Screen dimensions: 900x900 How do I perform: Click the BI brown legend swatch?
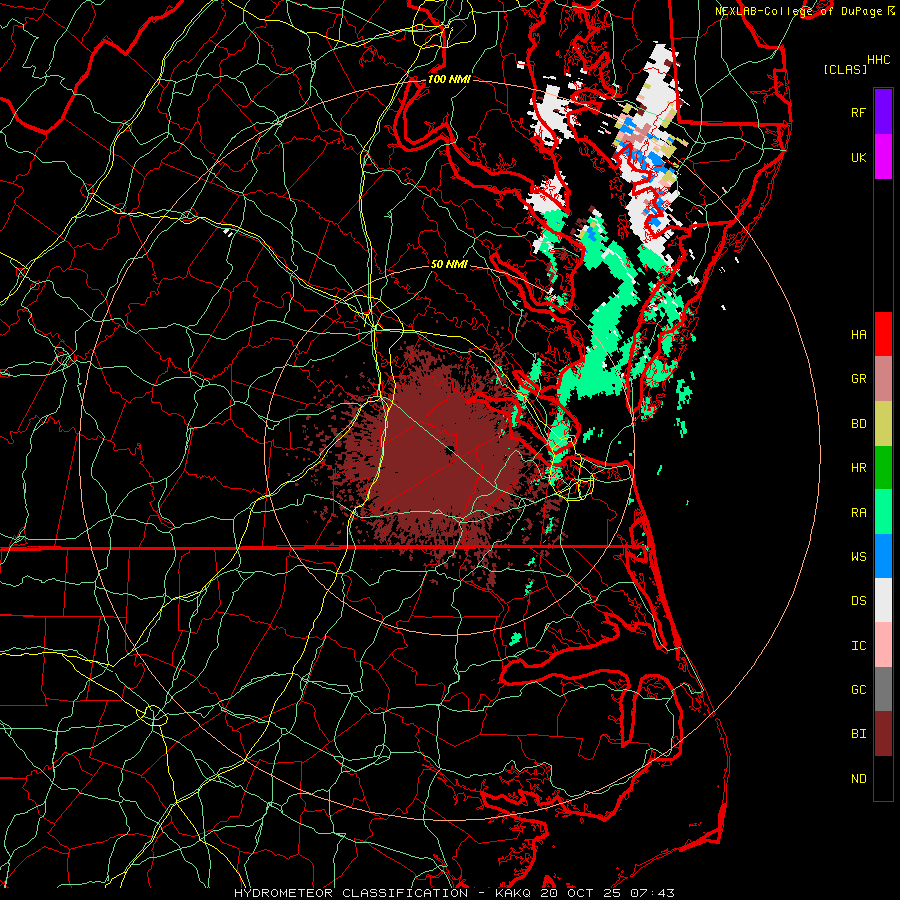[x=883, y=734]
